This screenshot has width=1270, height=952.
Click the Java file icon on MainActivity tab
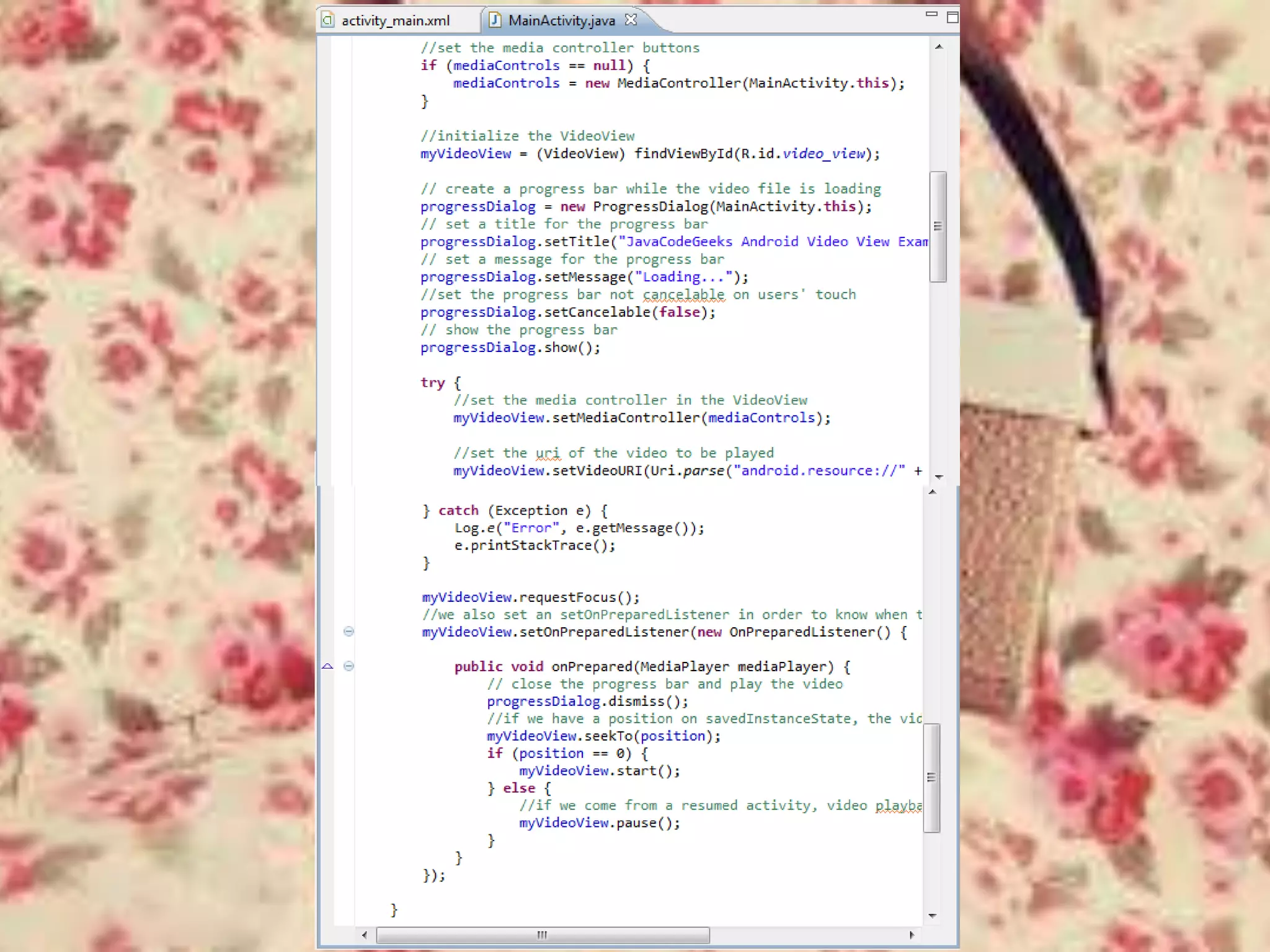(x=495, y=20)
